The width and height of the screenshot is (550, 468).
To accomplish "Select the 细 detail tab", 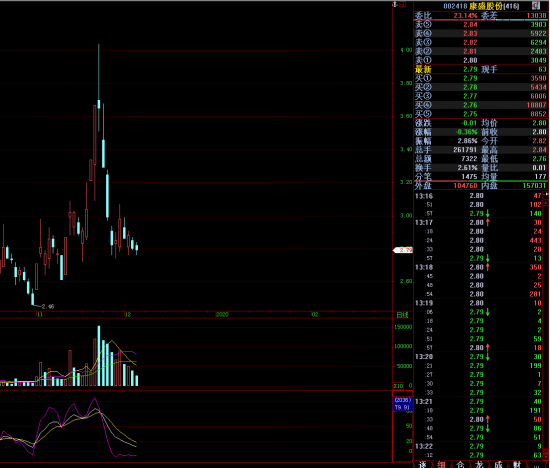I will click(x=441, y=464).
